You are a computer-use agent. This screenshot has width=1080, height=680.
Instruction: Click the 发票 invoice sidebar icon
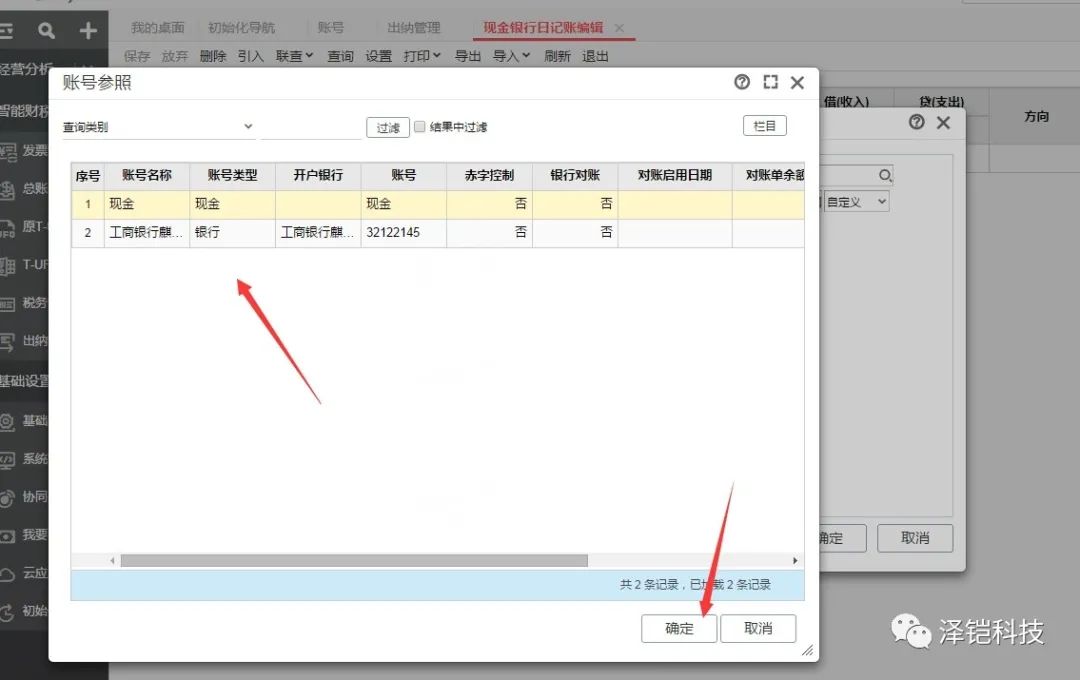pyautogui.click(x=9, y=151)
